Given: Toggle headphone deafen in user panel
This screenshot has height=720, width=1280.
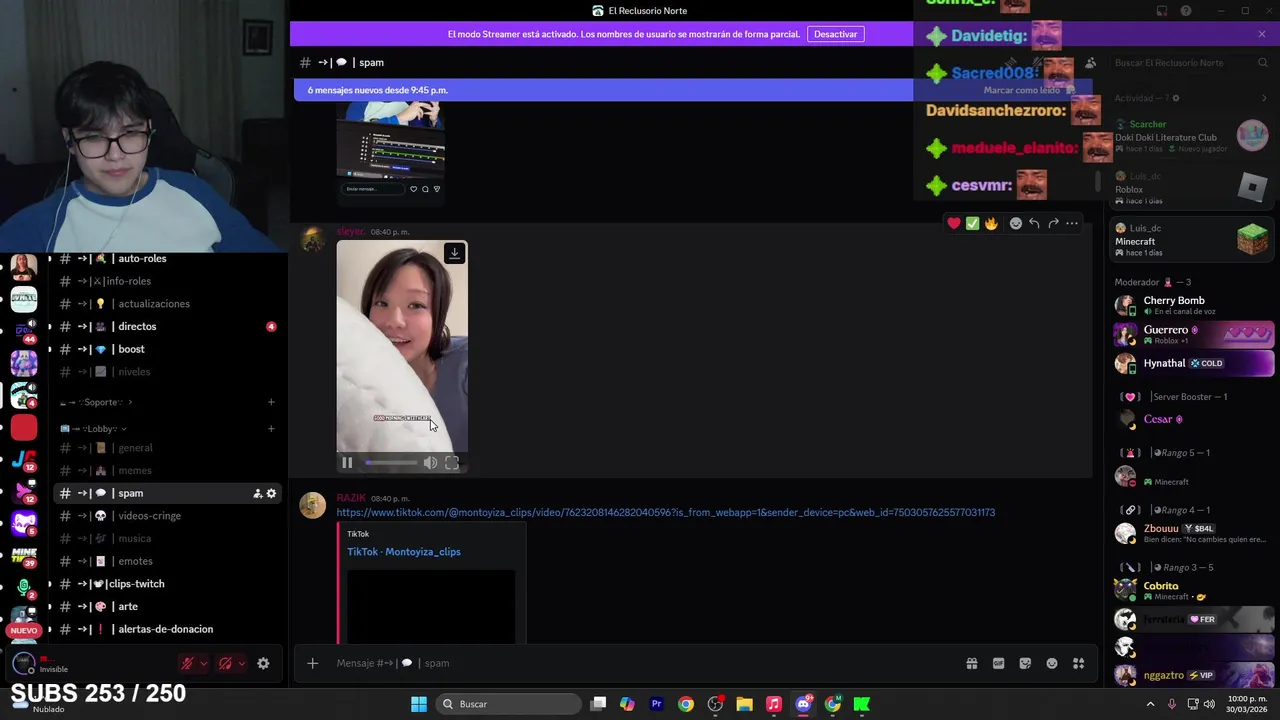Looking at the screenshot, I should click(x=225, y=663).
